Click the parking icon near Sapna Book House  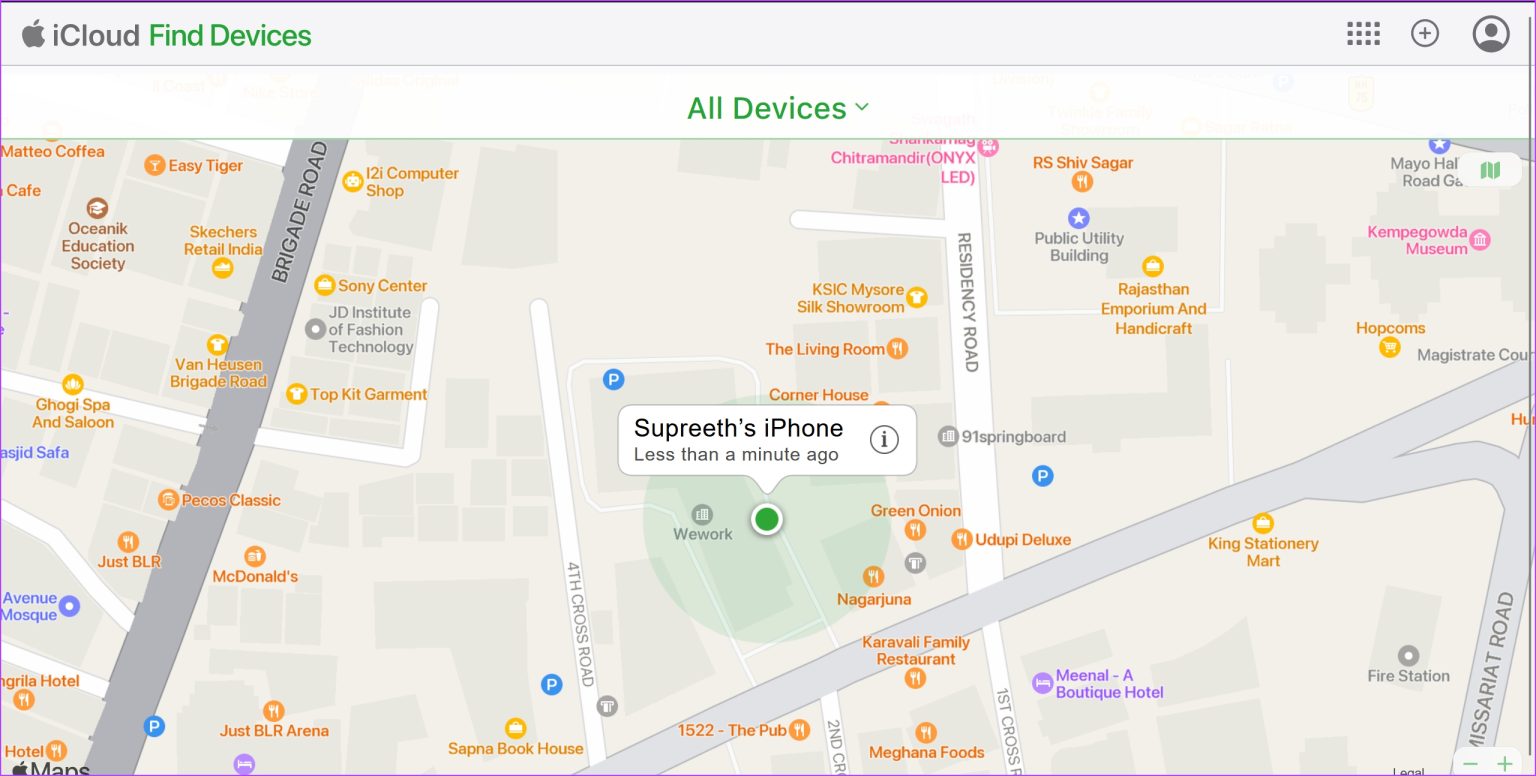551,684
